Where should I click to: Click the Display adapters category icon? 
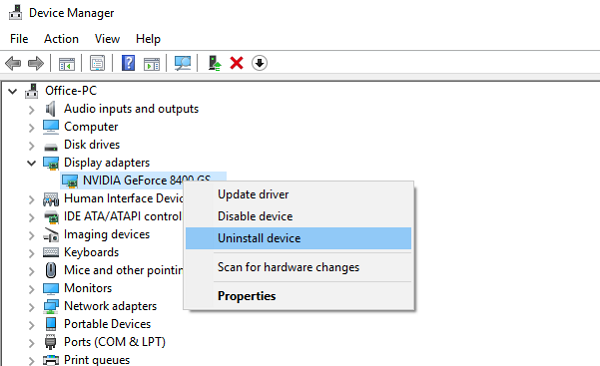51,163
